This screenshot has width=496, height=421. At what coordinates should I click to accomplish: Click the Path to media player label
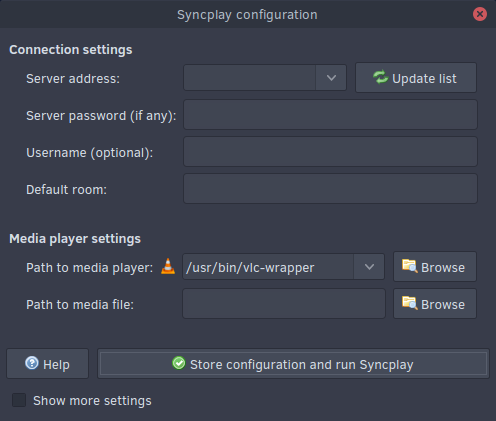pyautogui.click(x=90, y=268)
